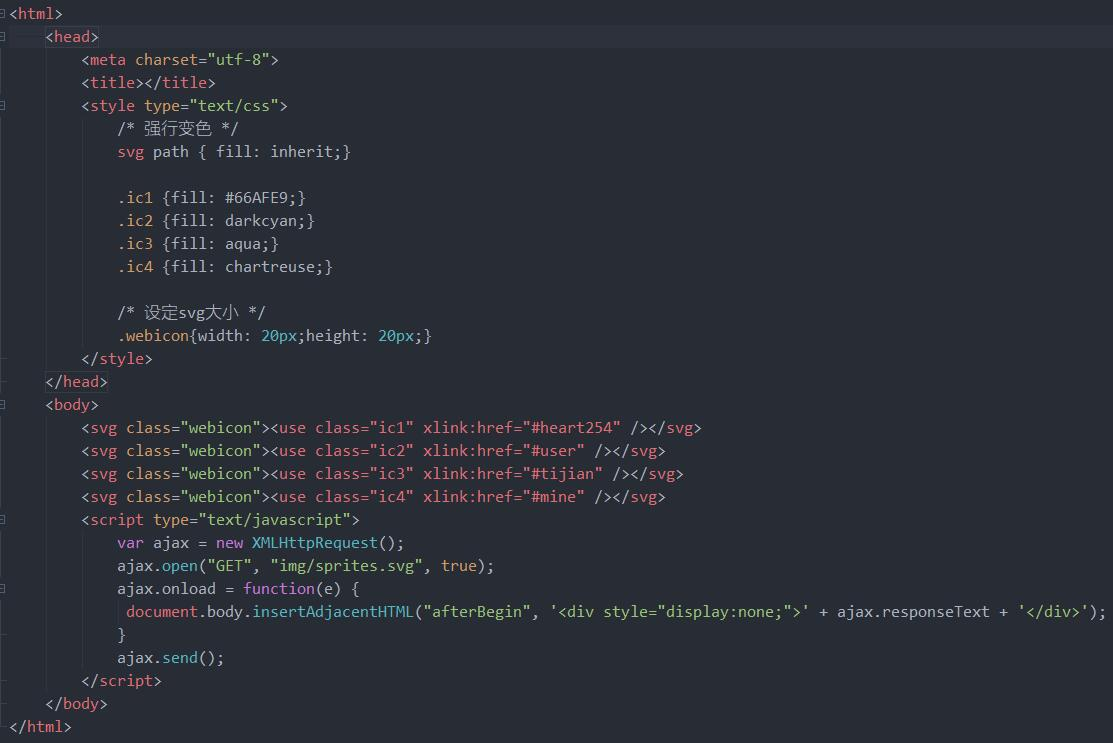1113x743 pixels.
Task: Click the "img/sprites.svg" string
Action: click(x=346, y=566)
